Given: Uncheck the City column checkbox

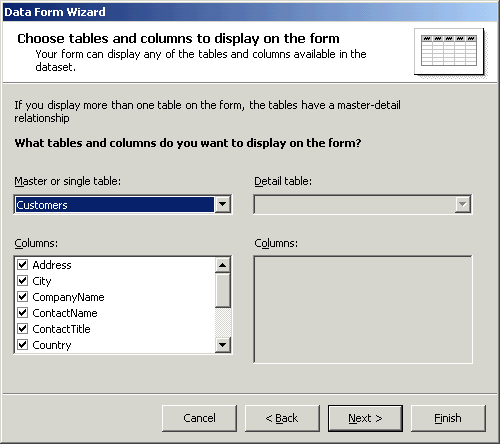Looking at the screenshot, I should [23, 281].
